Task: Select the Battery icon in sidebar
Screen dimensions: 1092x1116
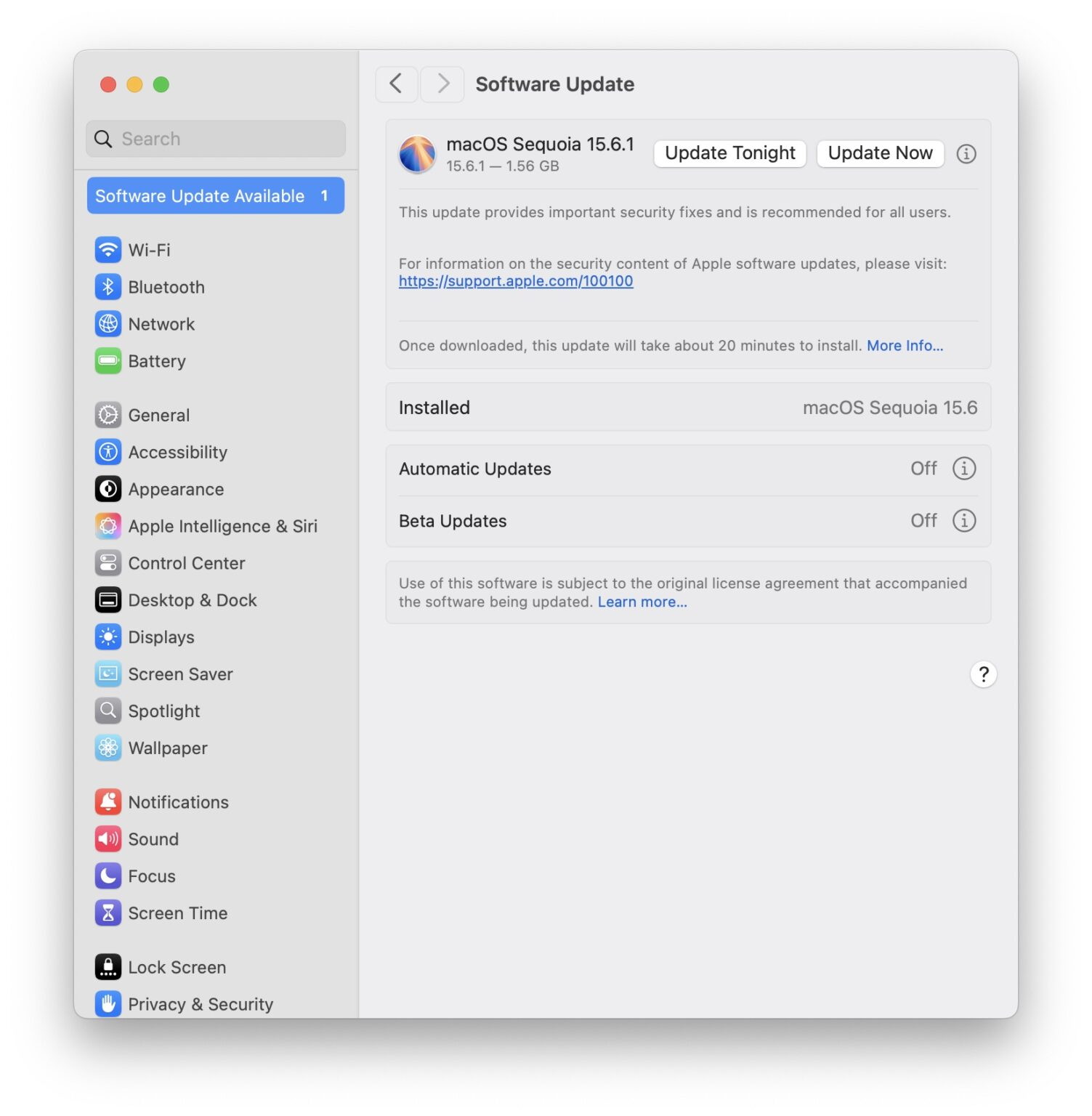Action: tap(108, 361)
